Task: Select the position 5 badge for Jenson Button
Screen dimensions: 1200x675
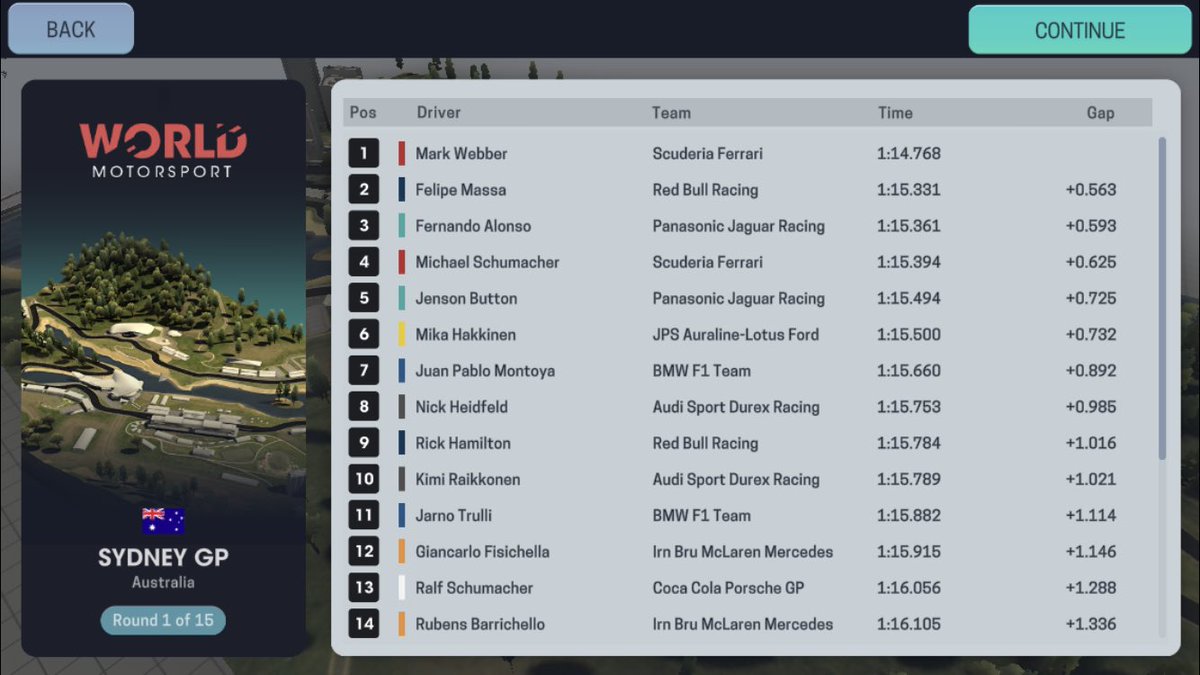Action: tap(363, 298)
